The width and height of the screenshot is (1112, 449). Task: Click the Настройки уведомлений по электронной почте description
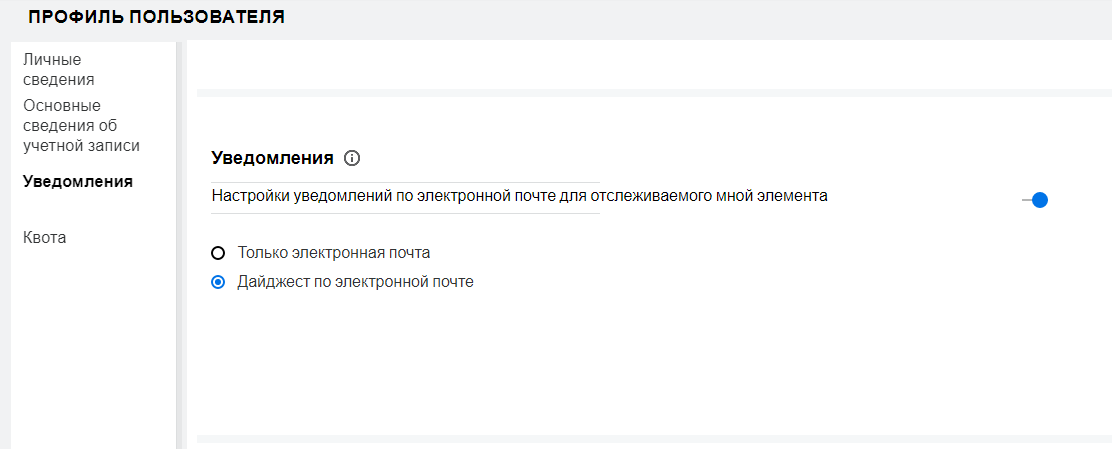coord(520,197)
